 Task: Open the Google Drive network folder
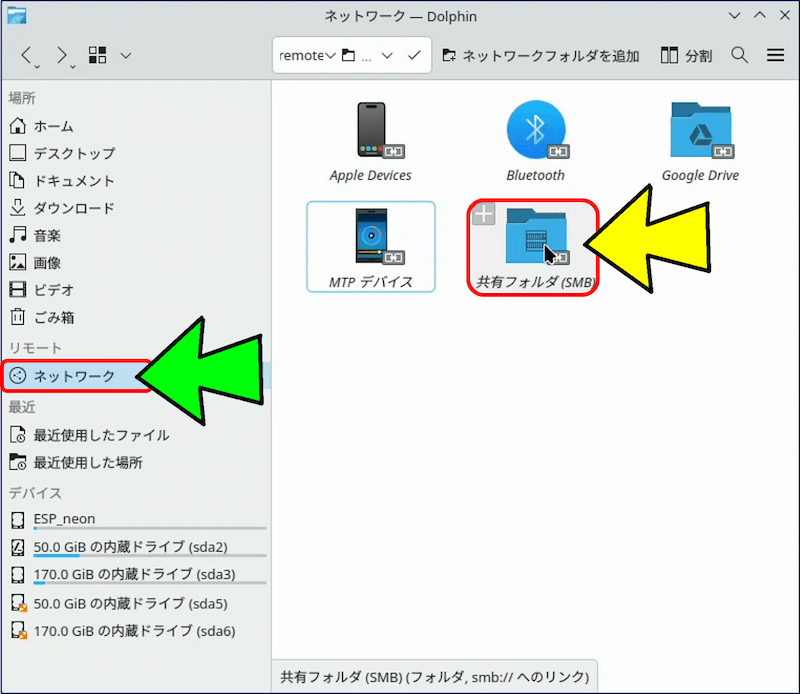[x=700, y=131]
